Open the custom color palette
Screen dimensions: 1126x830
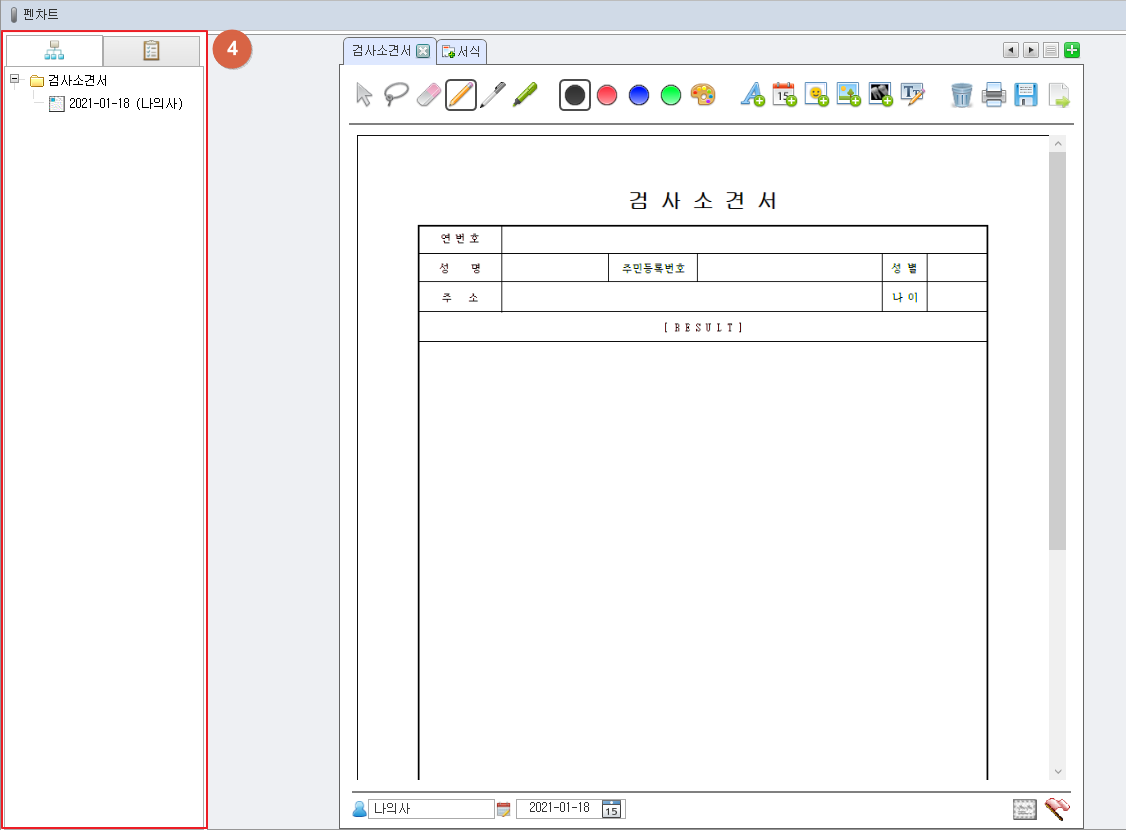[x=703, y=95]
